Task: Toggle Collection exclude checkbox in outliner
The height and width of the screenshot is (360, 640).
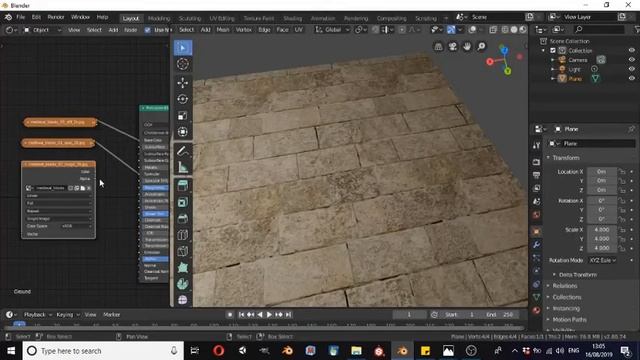Action: [x=553, y=51]
